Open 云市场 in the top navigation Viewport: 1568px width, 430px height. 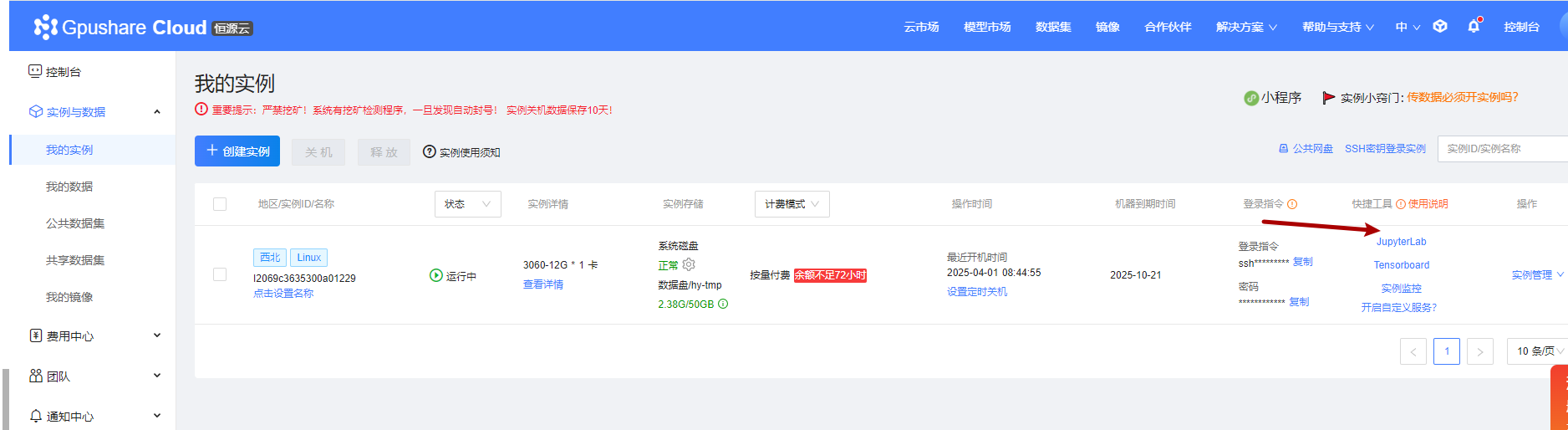pyautogui.click(x=921, y=27)
